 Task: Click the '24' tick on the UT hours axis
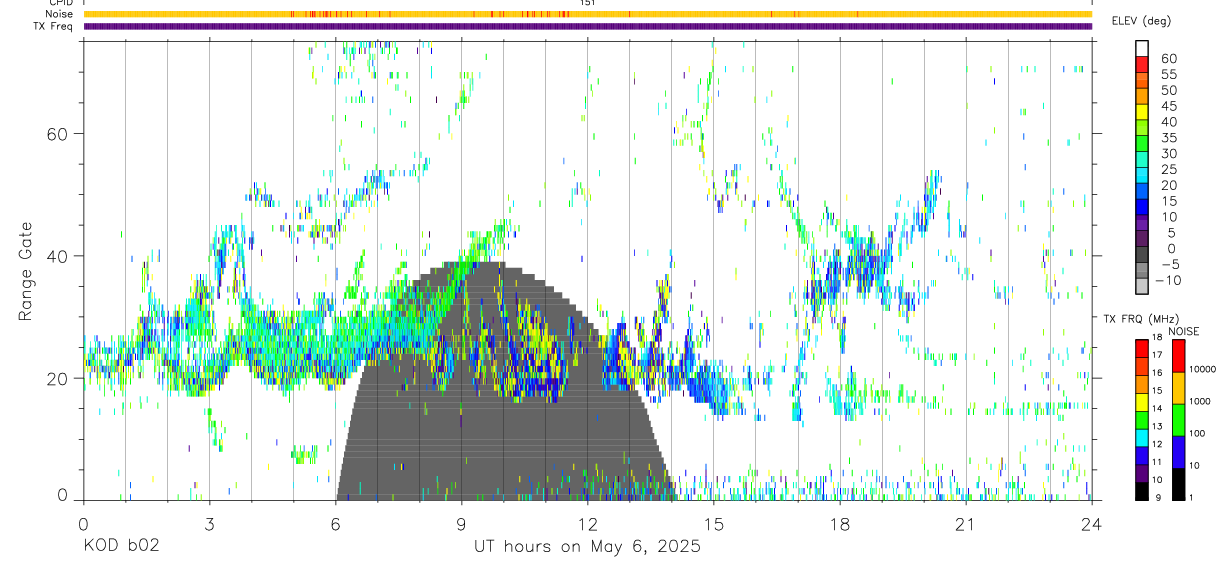pos(1092,523)
